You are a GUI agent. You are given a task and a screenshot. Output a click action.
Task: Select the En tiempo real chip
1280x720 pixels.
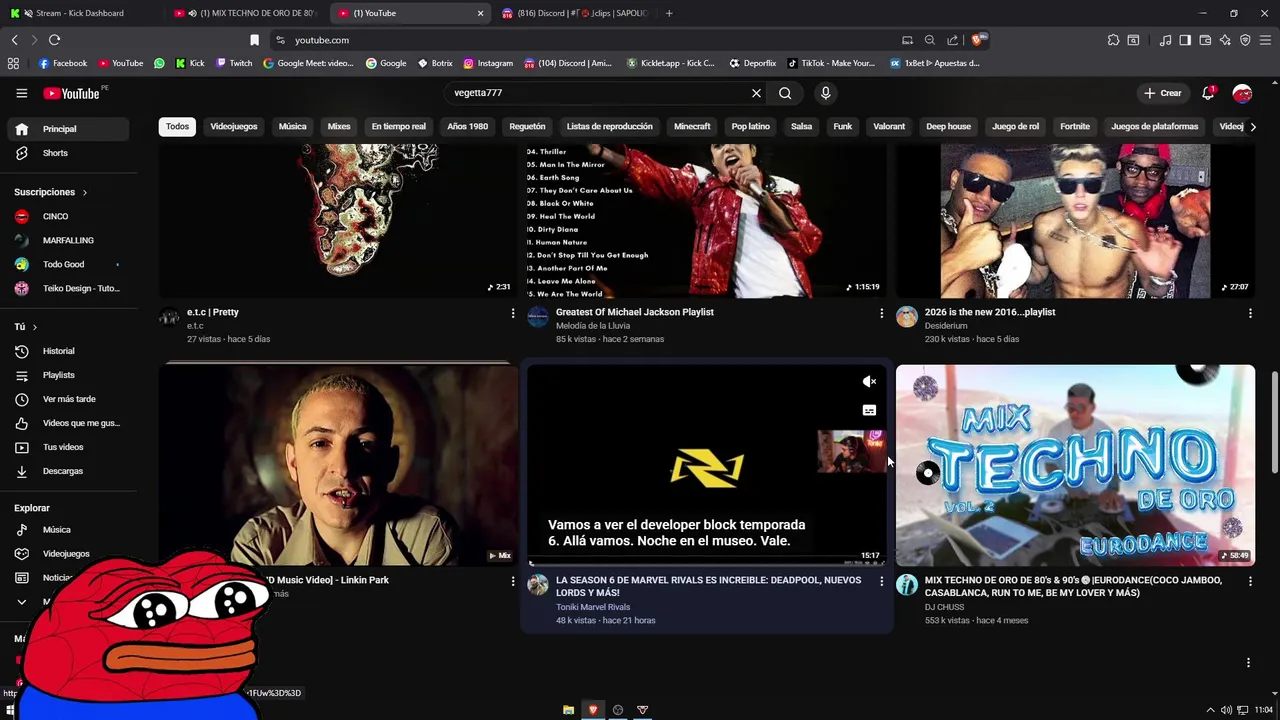(398, 127)
